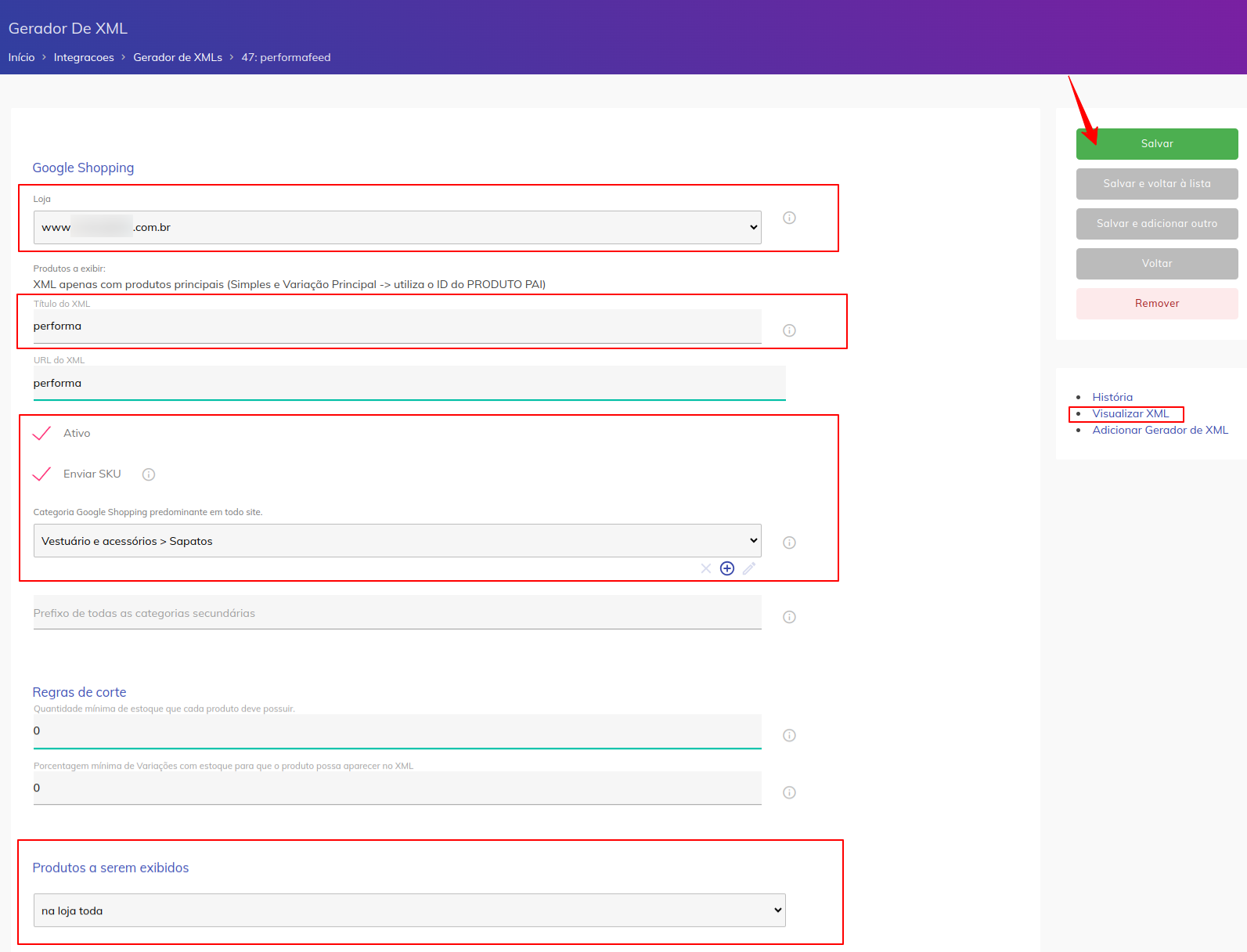This screenshot has width=1247, height=952.
Task: Open the Loja store dropdown
Action: coord(397,227)
